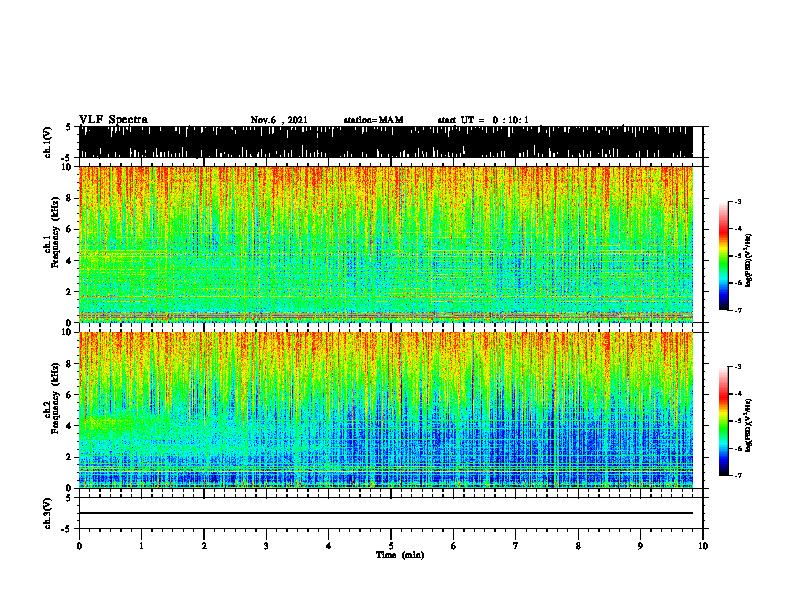Select the 'start UT = 0 : 10: 1' text
792x612 pixels.
point(483,120)
